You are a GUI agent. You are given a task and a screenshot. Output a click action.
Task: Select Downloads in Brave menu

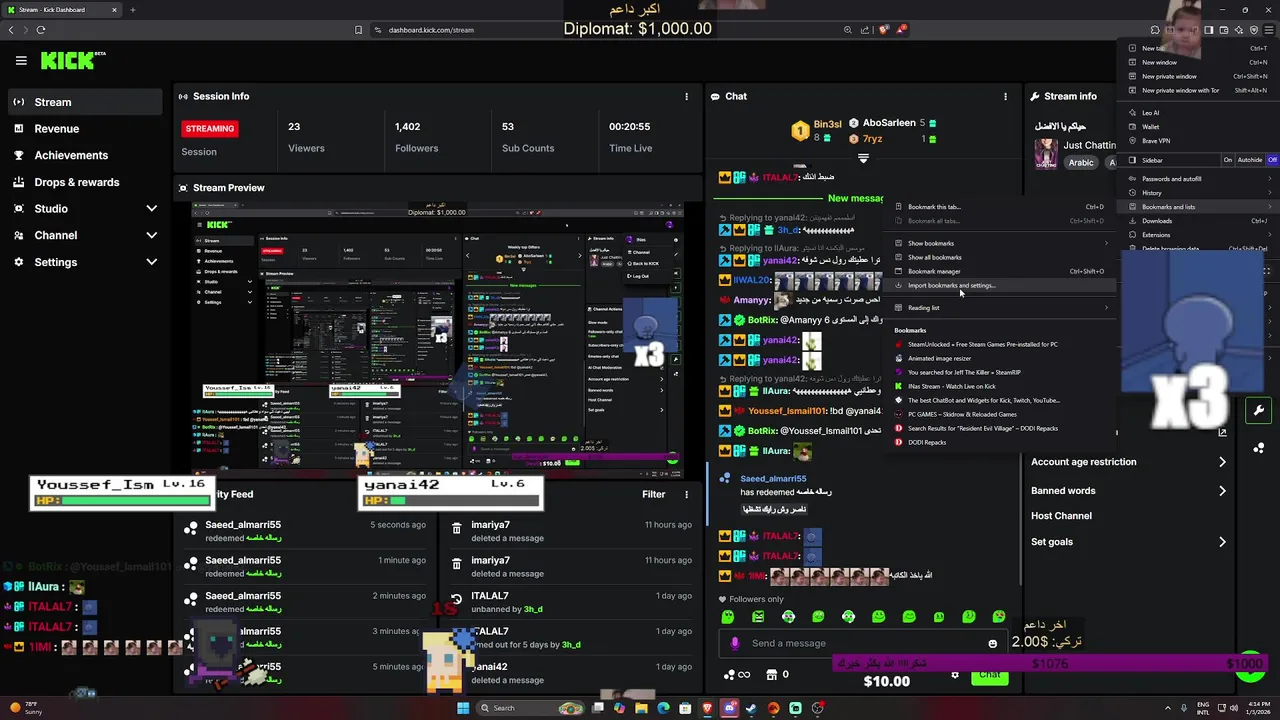pyautogui.click(x=1200, y=221)
